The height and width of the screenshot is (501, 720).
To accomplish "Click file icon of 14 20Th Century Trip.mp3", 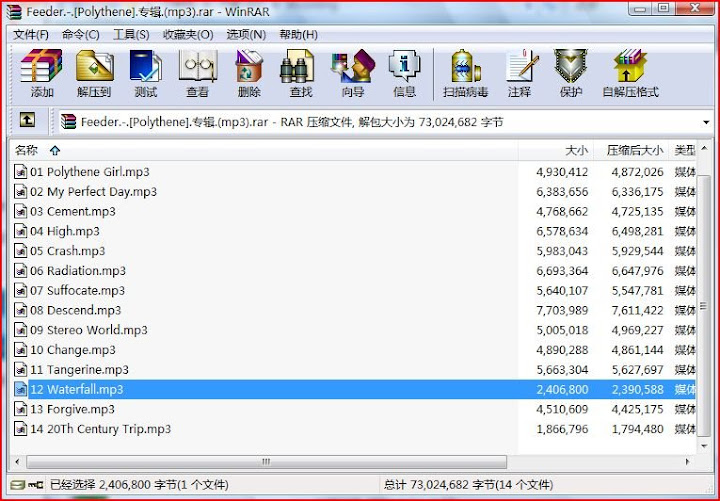I will click(20, 429).
